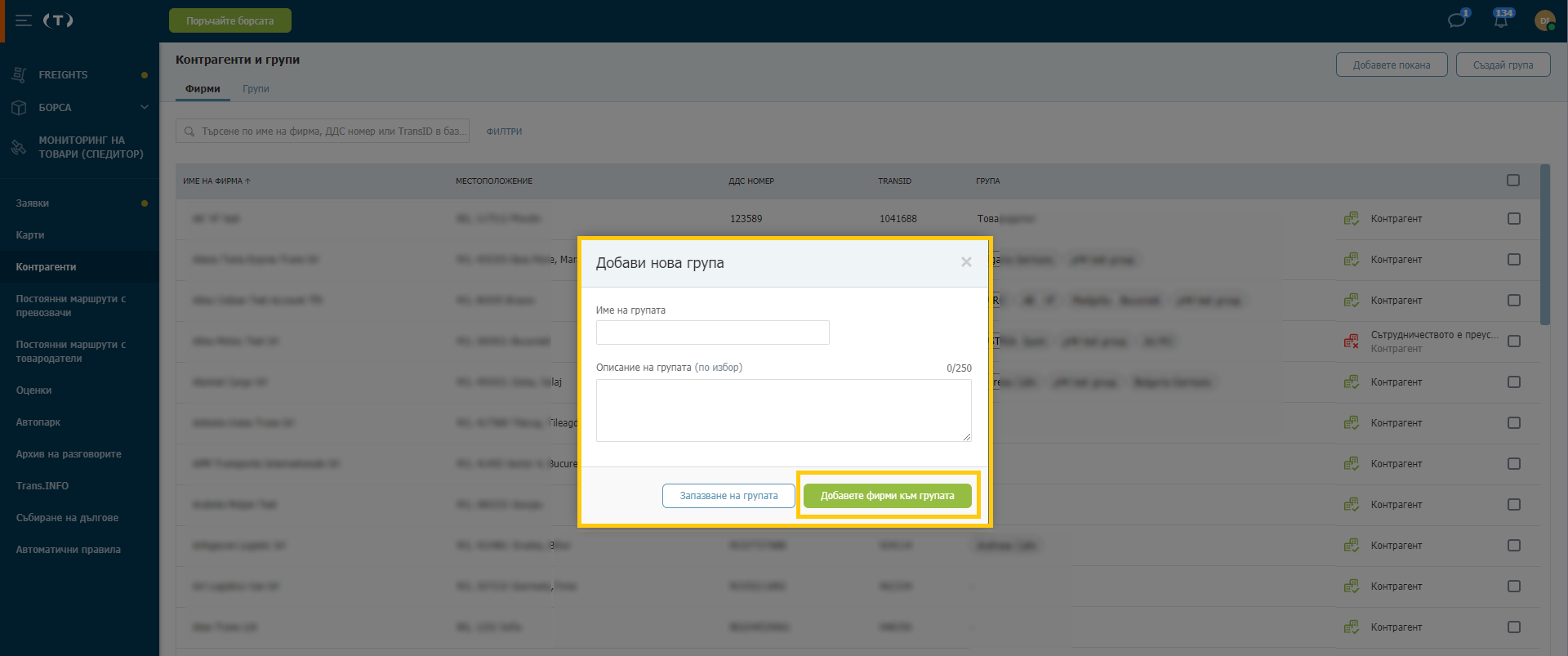Click the МЕСТОПОЛОЖЕНИЕ column header
The width and height of the screenshot is (1568, 656).
pos(494,181)
